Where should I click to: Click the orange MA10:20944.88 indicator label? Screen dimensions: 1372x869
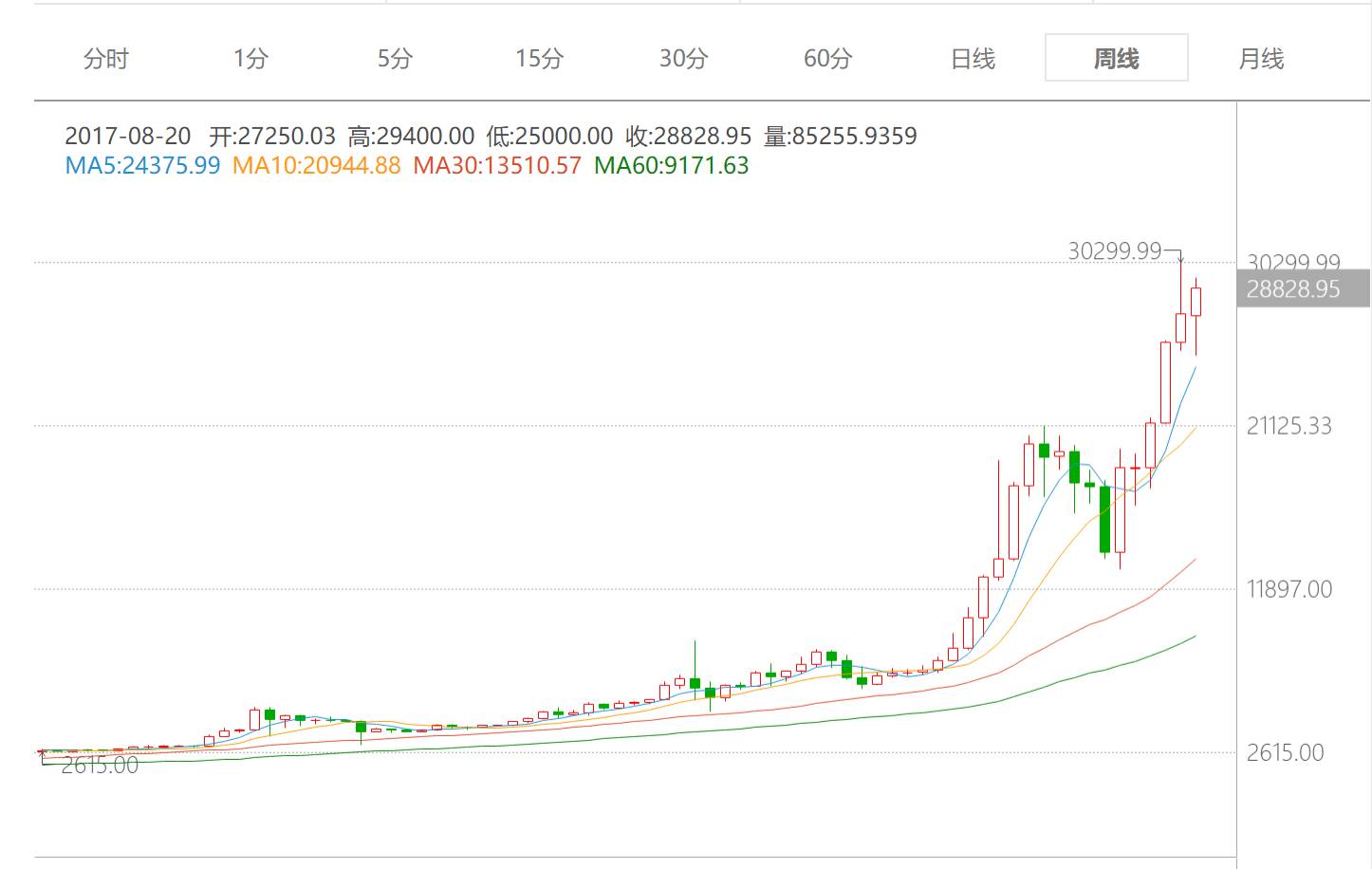[x=316, y=166]
